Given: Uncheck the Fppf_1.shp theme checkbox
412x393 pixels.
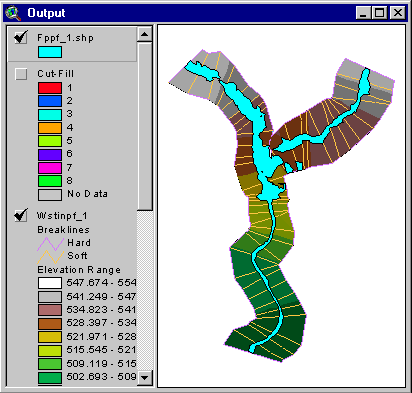Looking at the screenshot, I should point(21,37).
